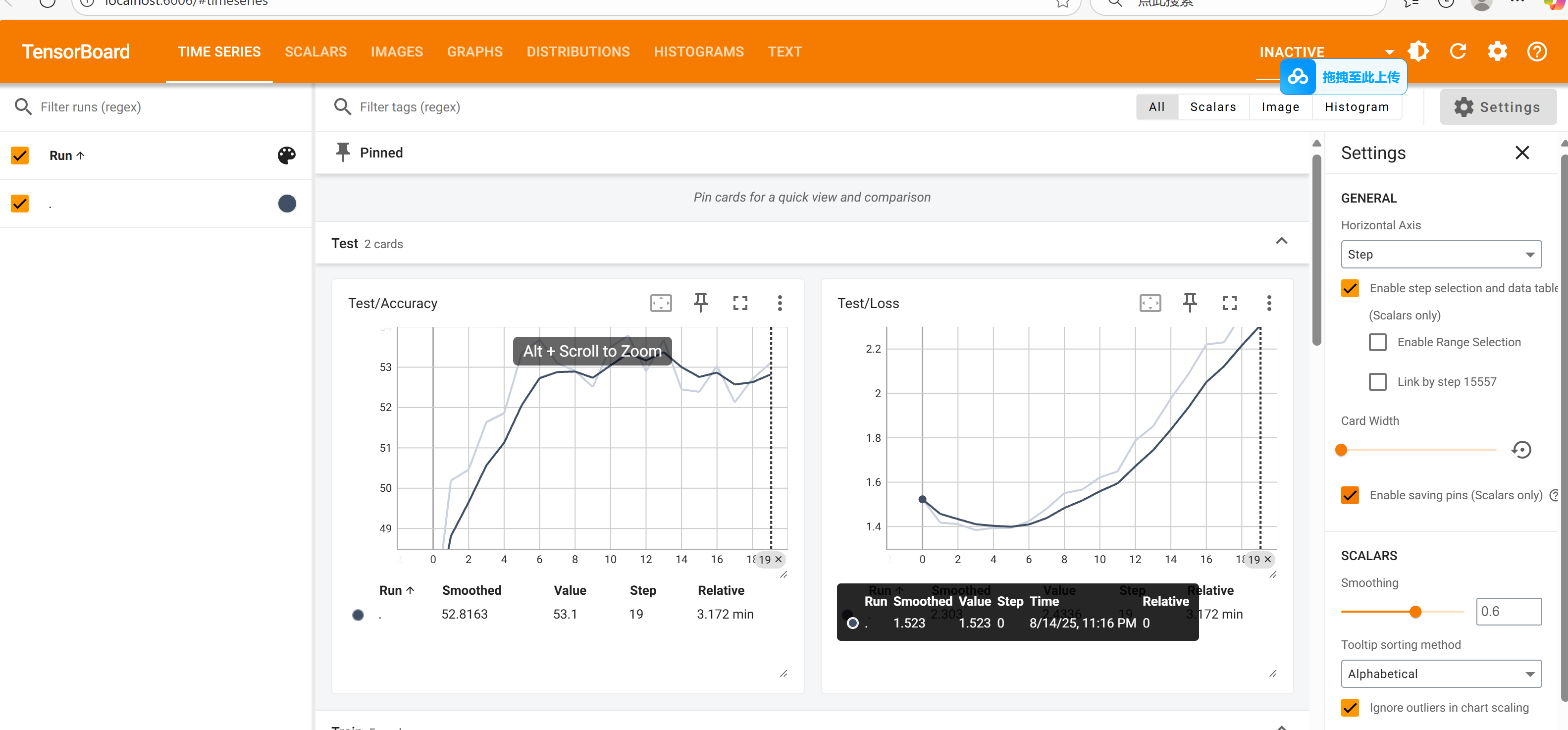Fit Test/Accuracy chart domain to data

[661, 303]
